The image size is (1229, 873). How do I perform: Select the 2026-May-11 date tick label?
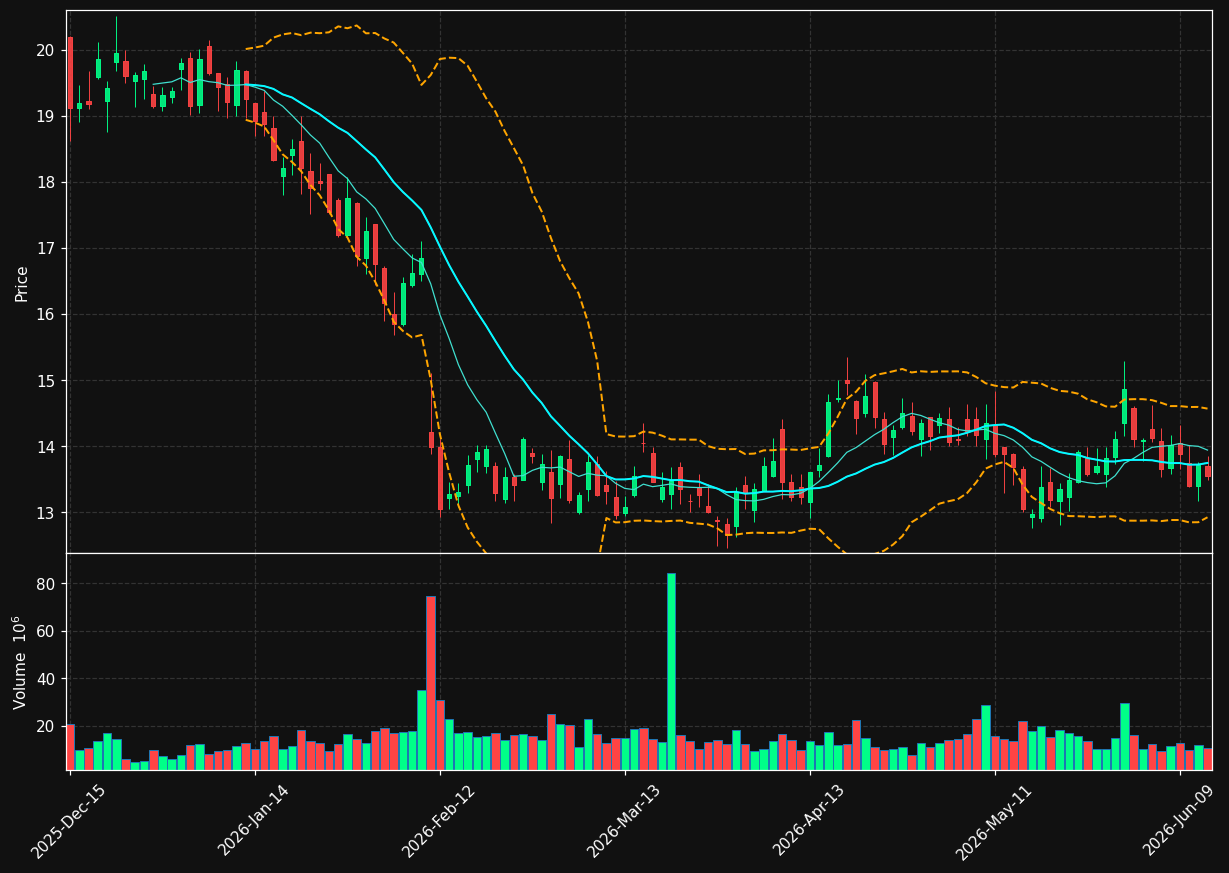[x=994, y=822]
